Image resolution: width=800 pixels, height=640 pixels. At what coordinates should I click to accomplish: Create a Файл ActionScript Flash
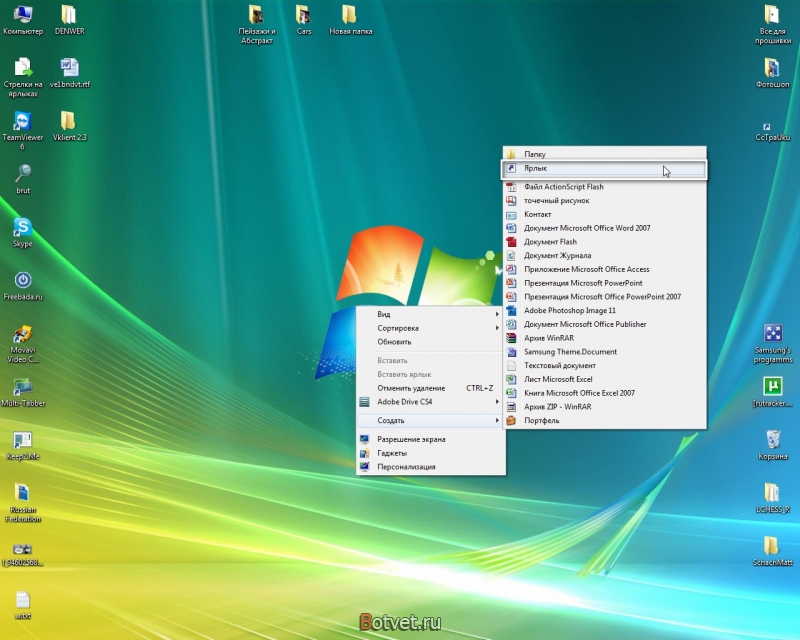605,187
